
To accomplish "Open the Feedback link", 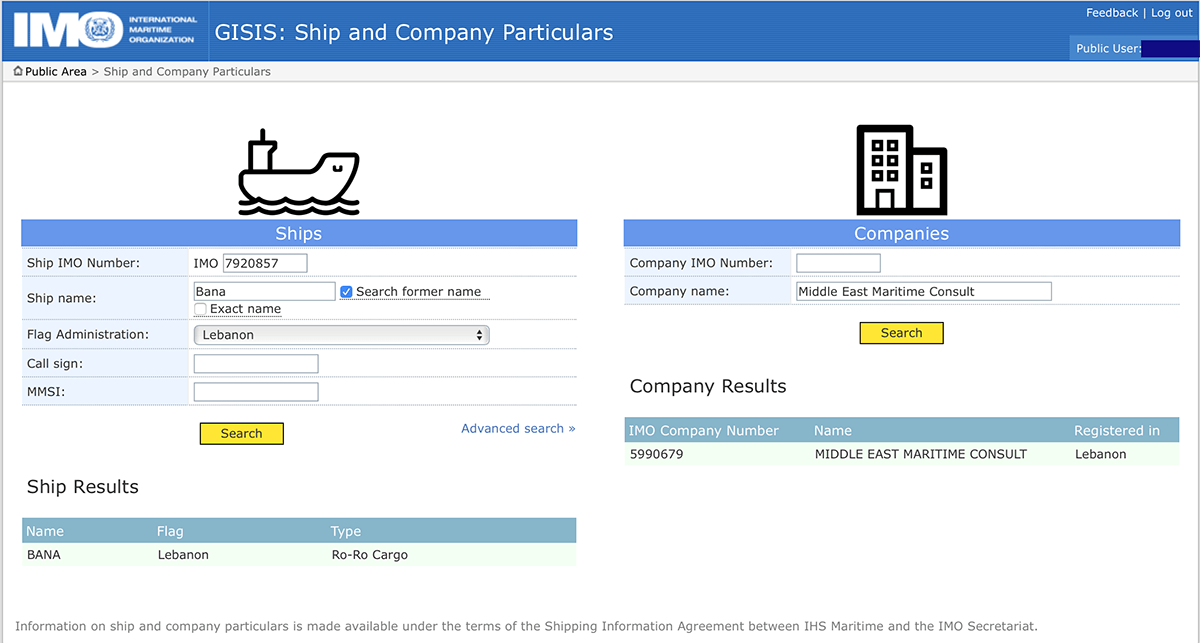I will (1111, 13).
